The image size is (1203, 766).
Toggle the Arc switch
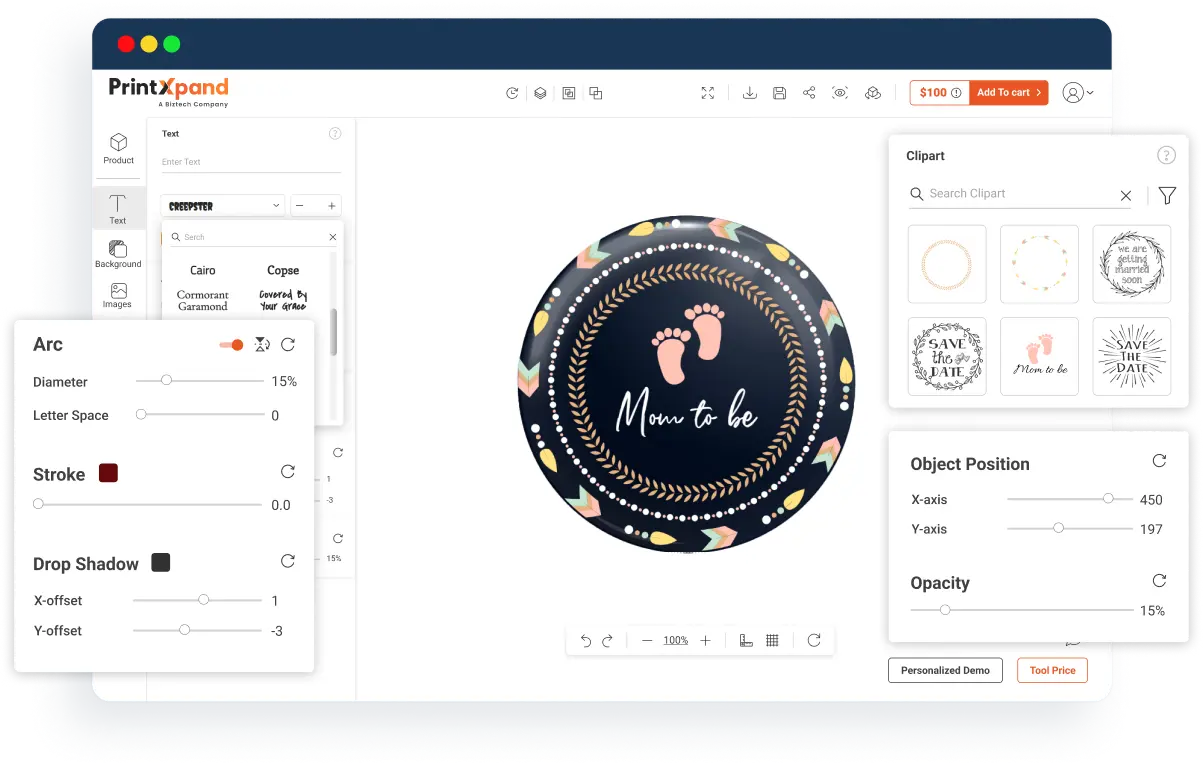tap(232, 345)
